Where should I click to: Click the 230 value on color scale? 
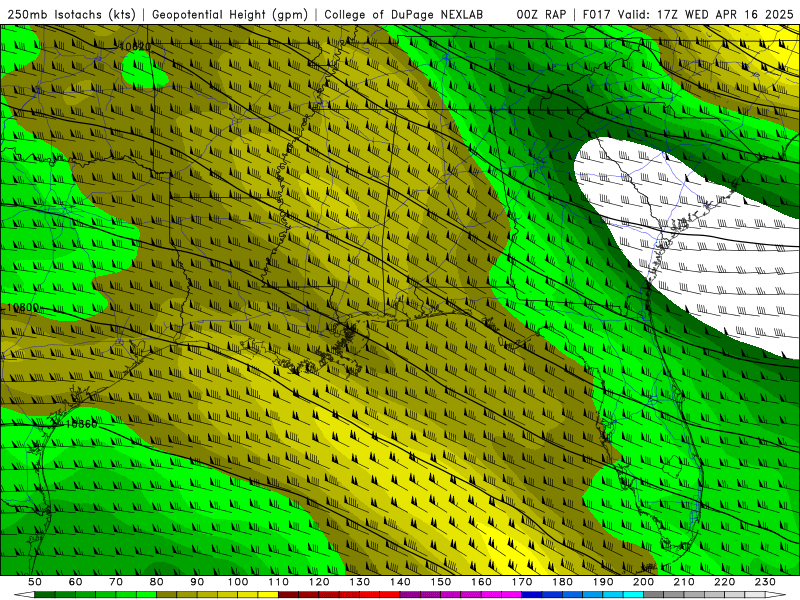click(765, 582)
